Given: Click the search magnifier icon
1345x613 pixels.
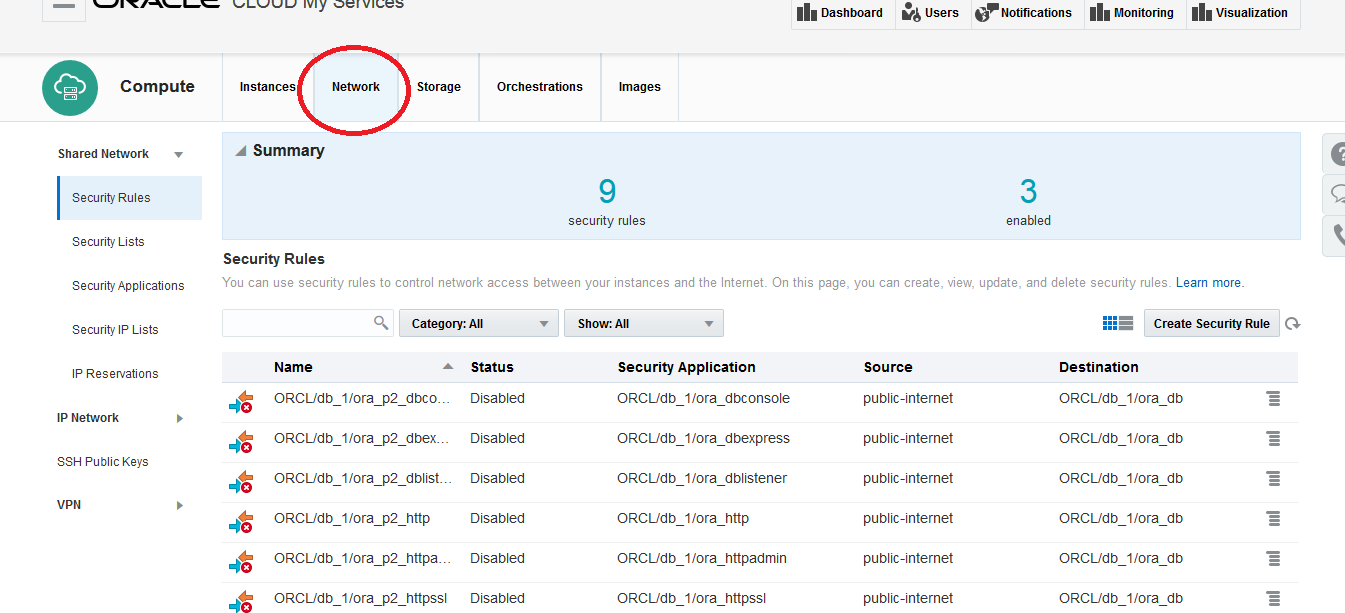Looking at the screenshot, I should click(381, 323).
